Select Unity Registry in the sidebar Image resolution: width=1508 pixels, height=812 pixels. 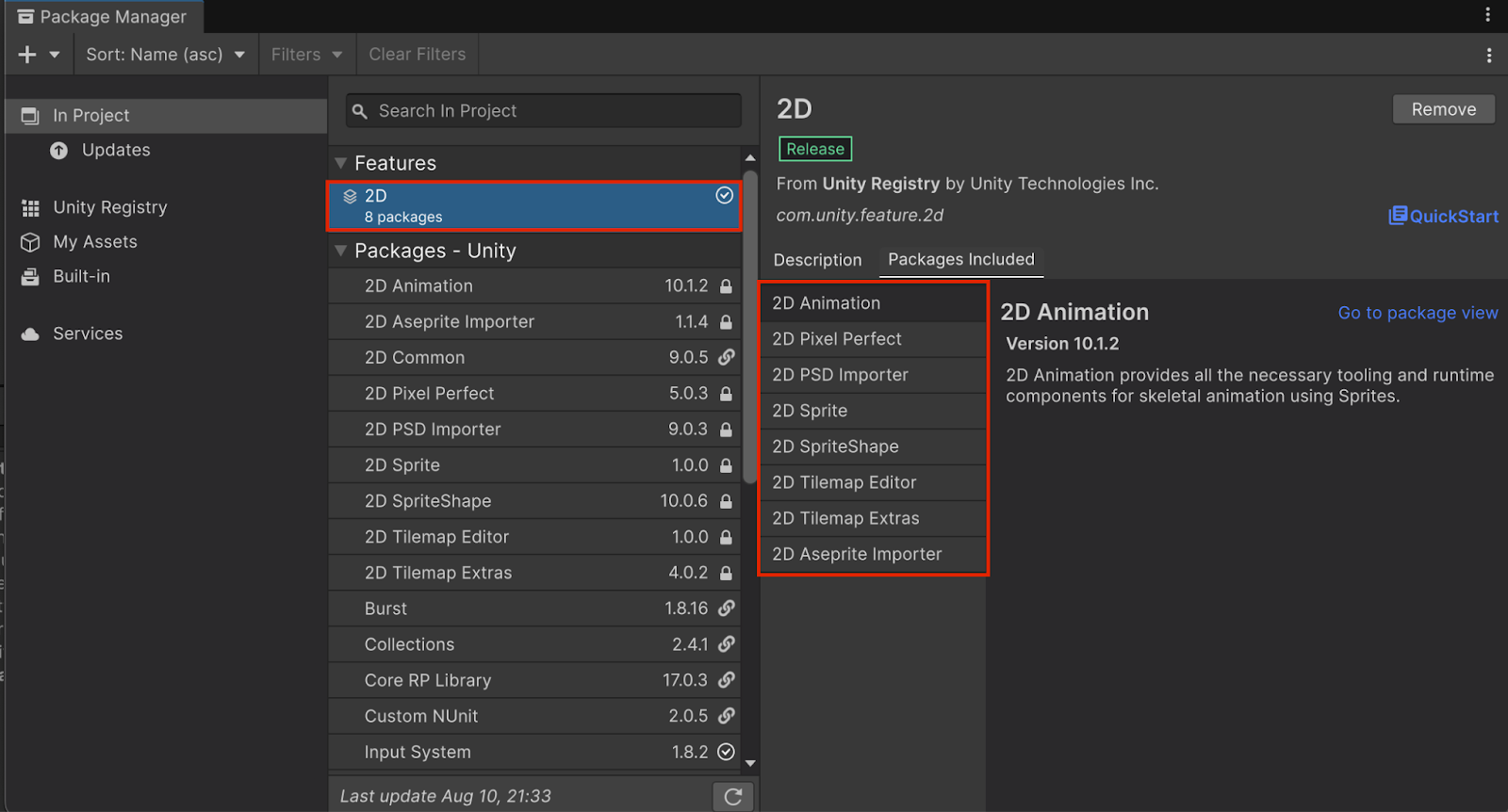click(x=109, y=207)
